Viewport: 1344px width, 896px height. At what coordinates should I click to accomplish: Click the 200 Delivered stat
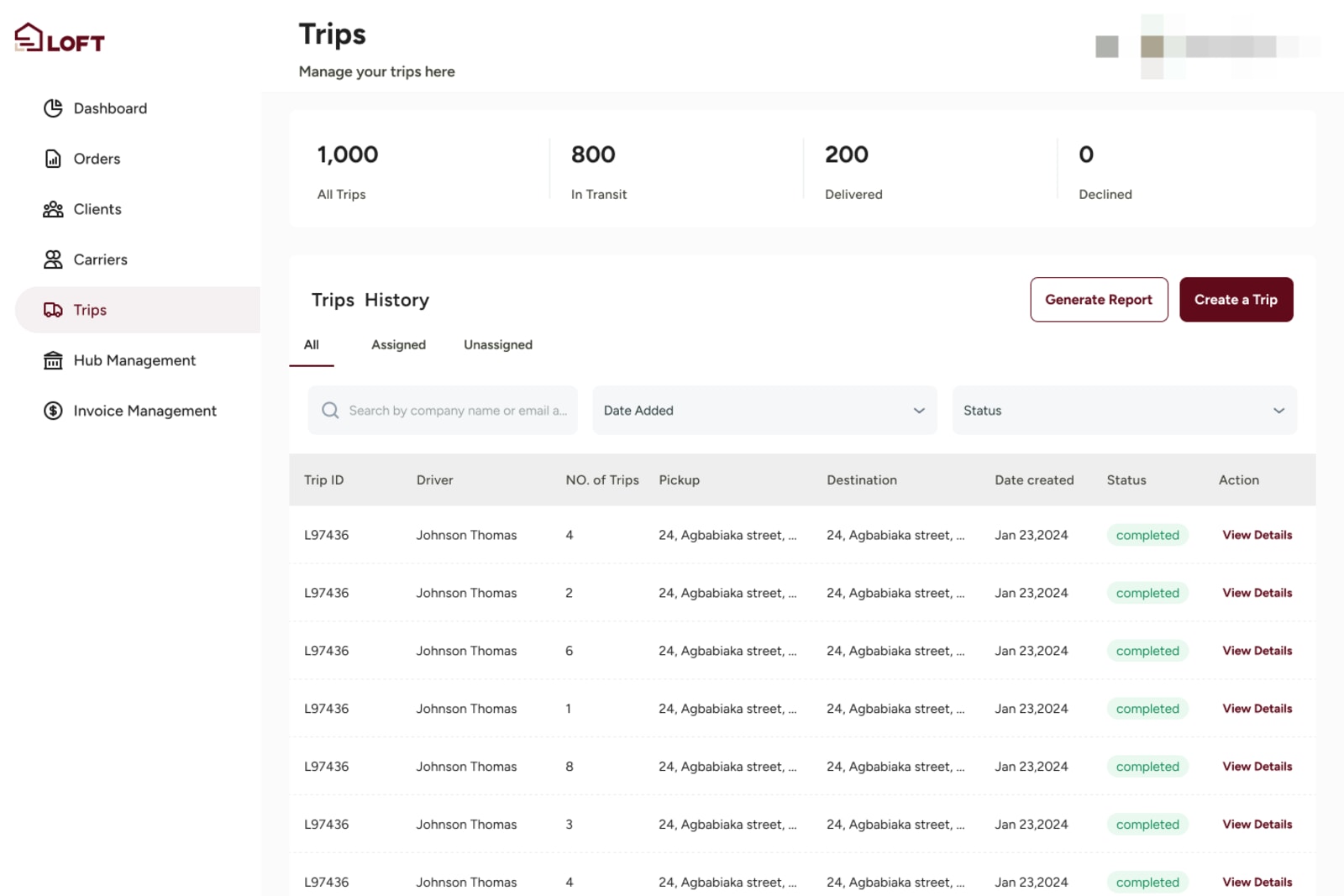tap(853, 171)
